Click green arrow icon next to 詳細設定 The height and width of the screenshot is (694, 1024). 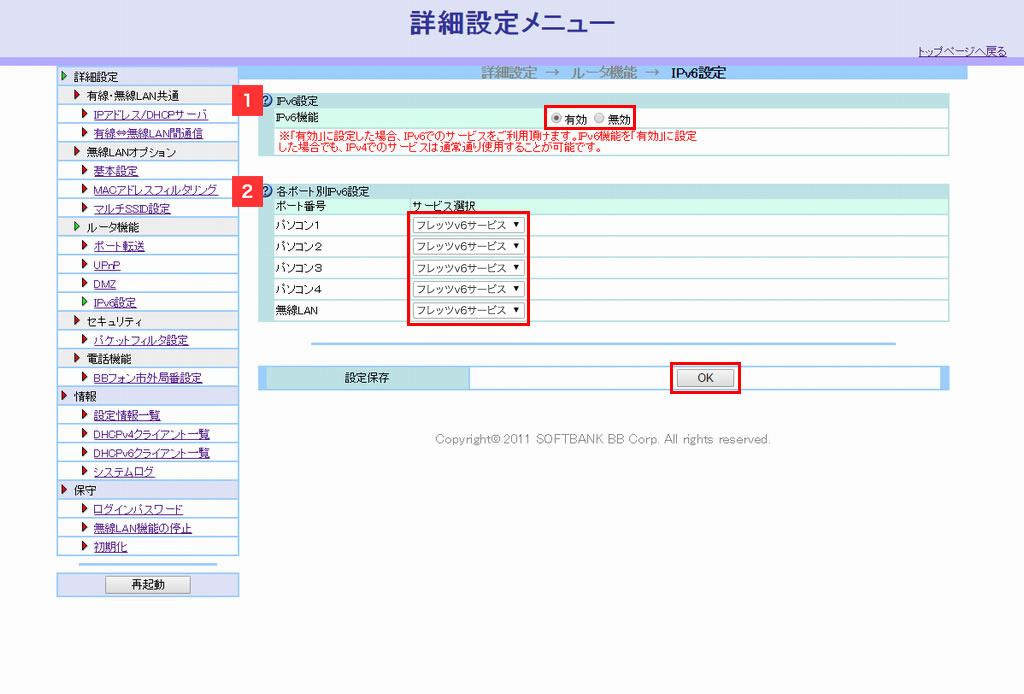(65, 77)
